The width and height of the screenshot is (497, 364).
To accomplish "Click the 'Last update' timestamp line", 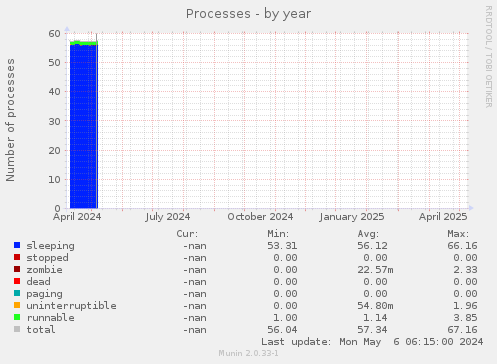I will pos(372,342).
